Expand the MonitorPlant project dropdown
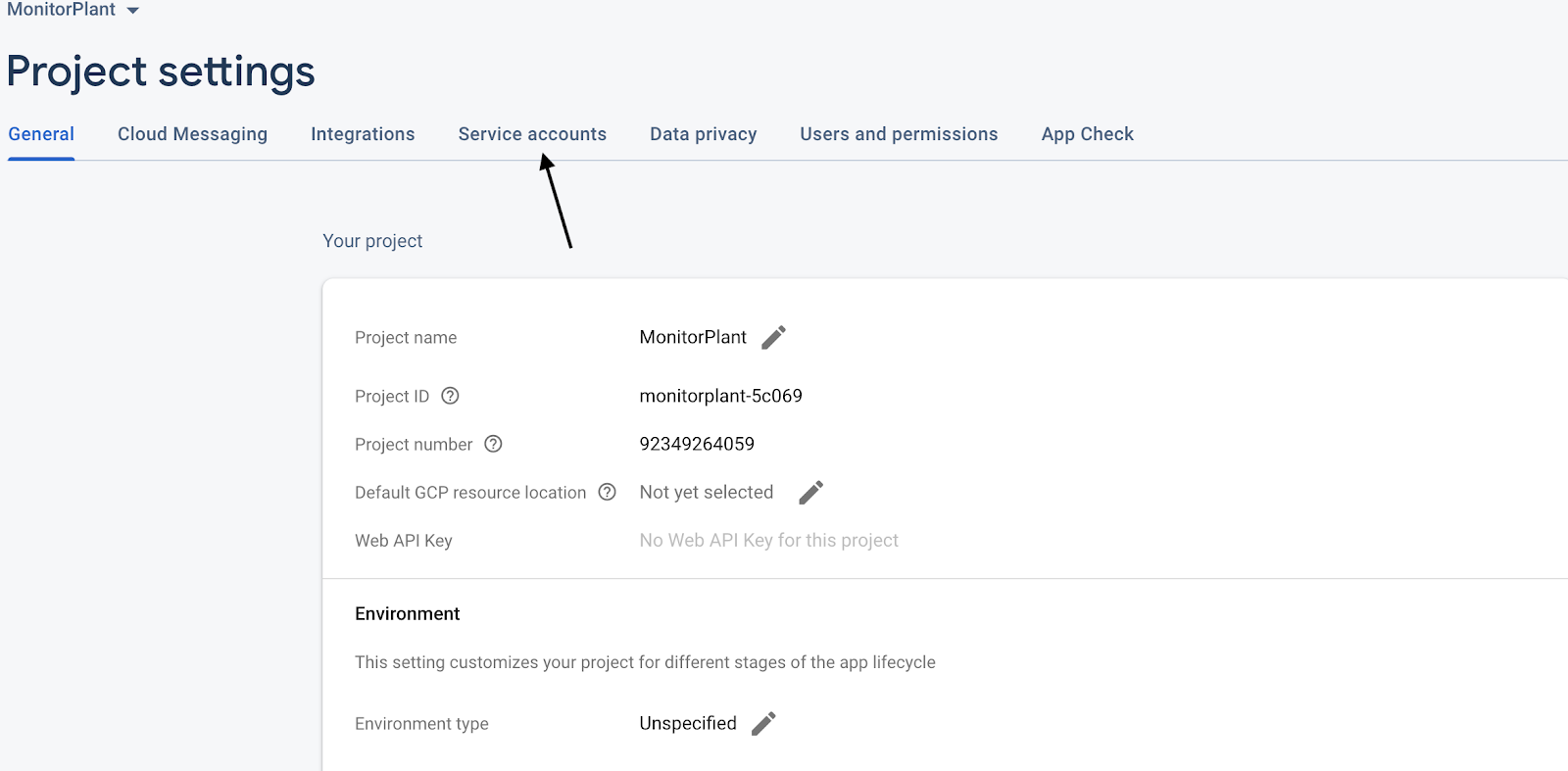Screen dimensions: 1568x771 click(133, 11)
